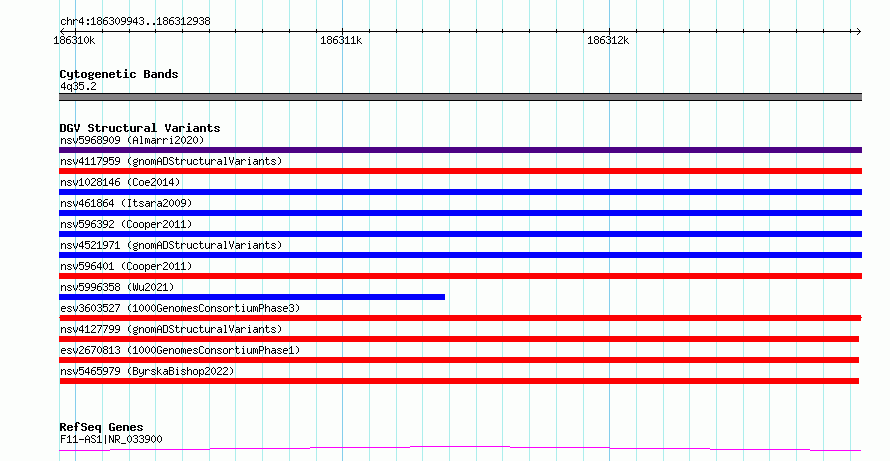Open variant nsv4127799 (gnomADStructuralVariants) label
890x461 pixels.
(x=171, y=329)
